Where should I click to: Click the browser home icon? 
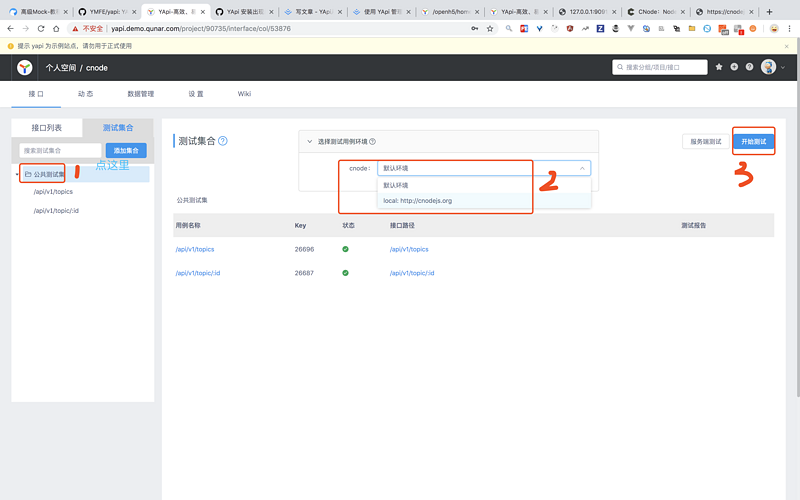pyautogui.click(x=56, y=29)
